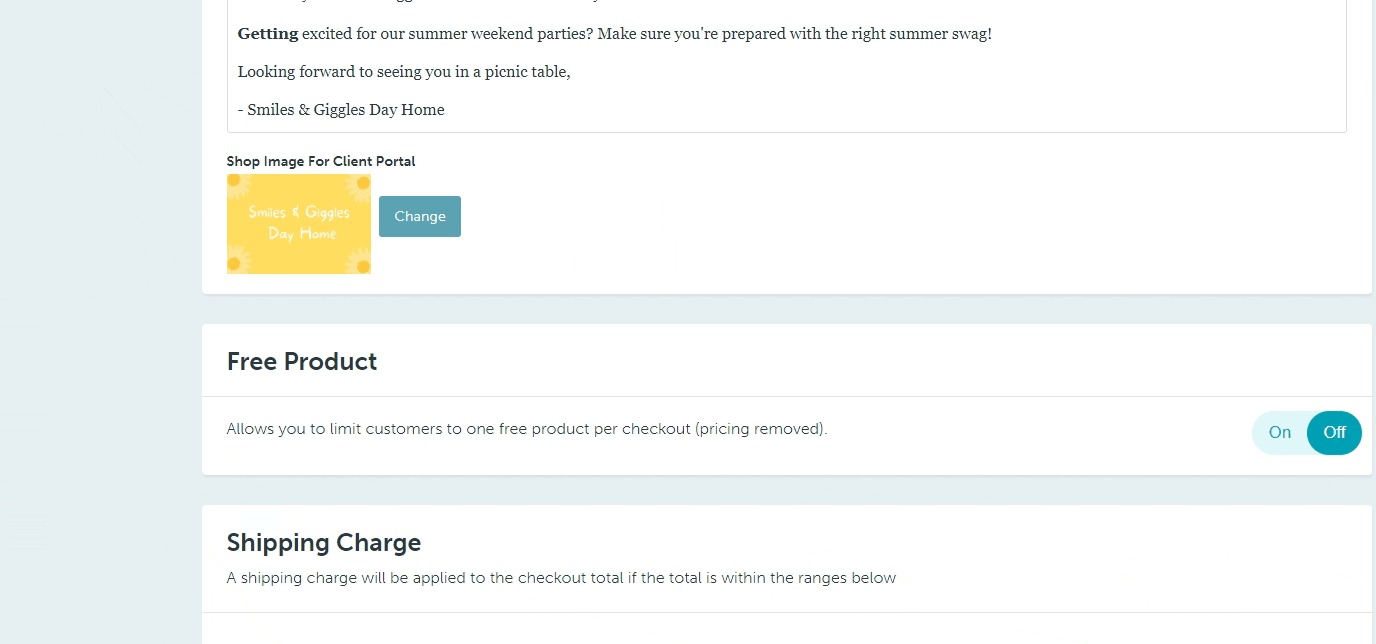Click Off on the Free Product switch
This screenshot has height=644, width=1376.
tap(1334, 432)
